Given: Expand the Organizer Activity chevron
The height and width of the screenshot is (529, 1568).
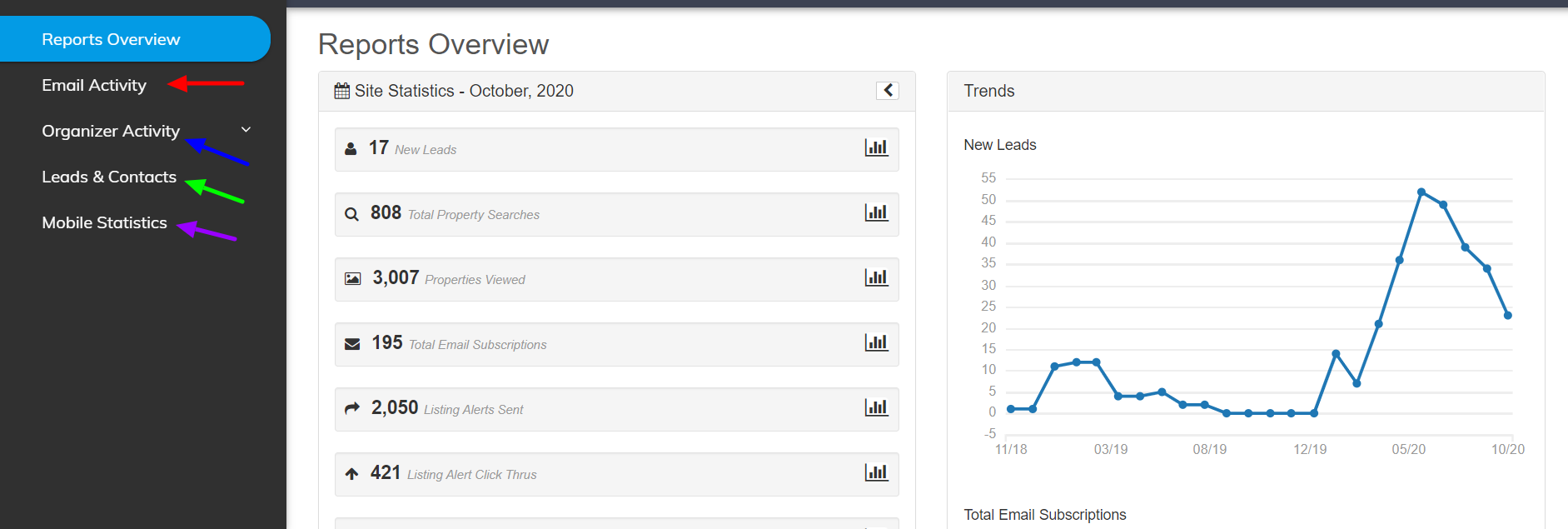Looking at the screenshot, I should (246, 130).
